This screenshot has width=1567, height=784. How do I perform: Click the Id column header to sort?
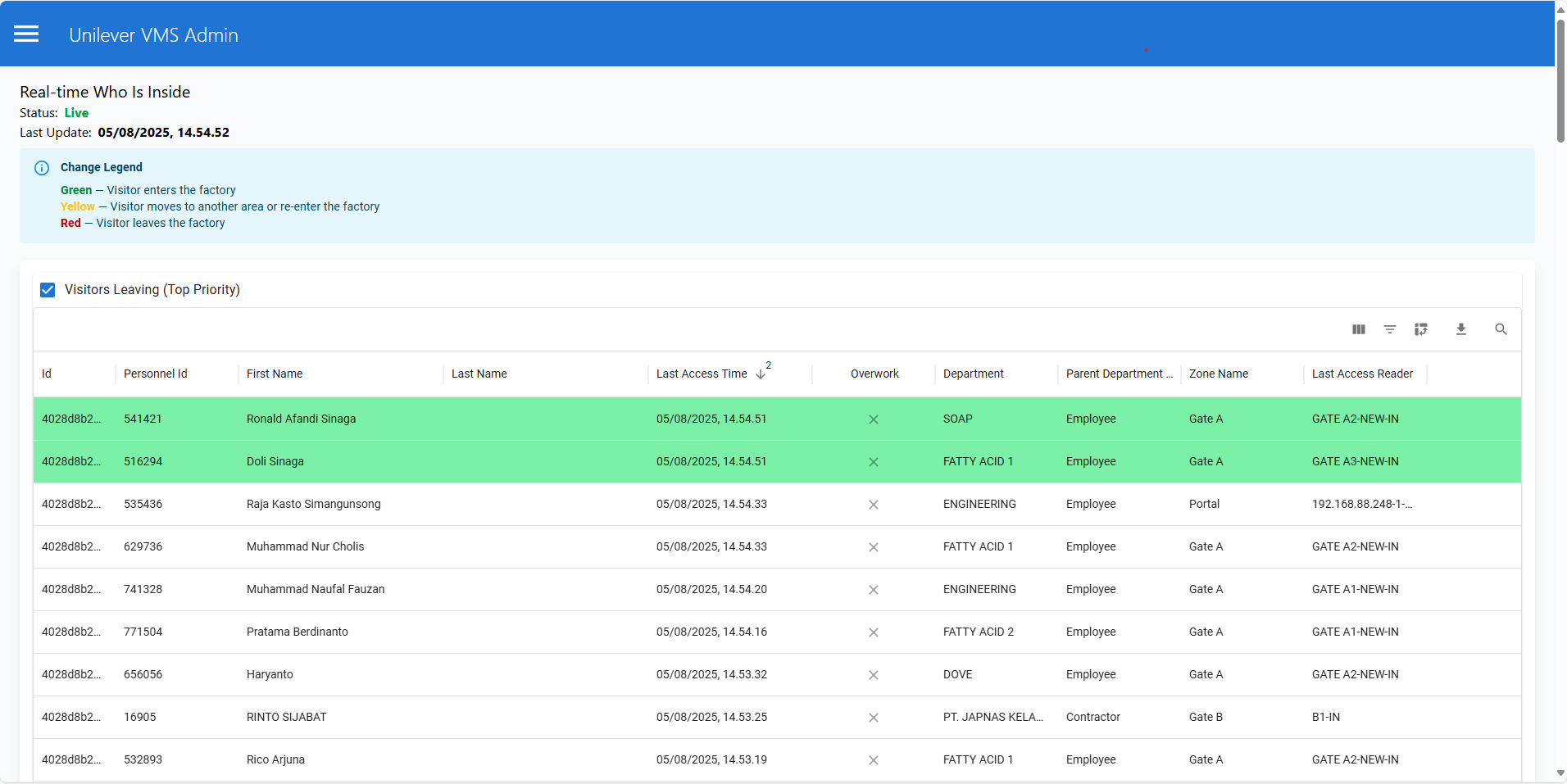coord(46,374)
